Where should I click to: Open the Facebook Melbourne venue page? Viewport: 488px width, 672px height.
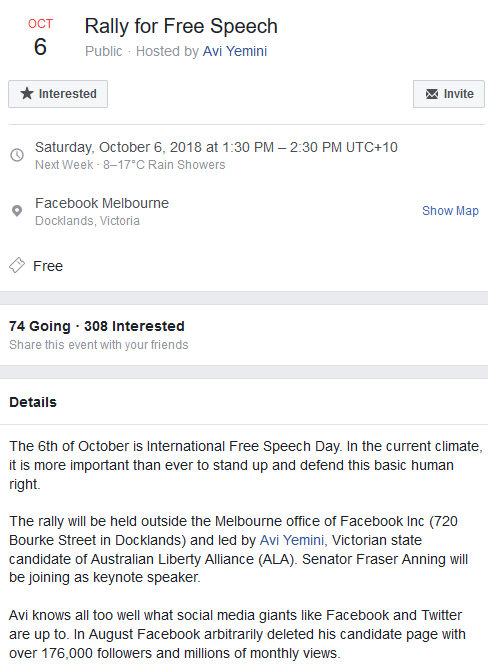[x=102, y=203]
